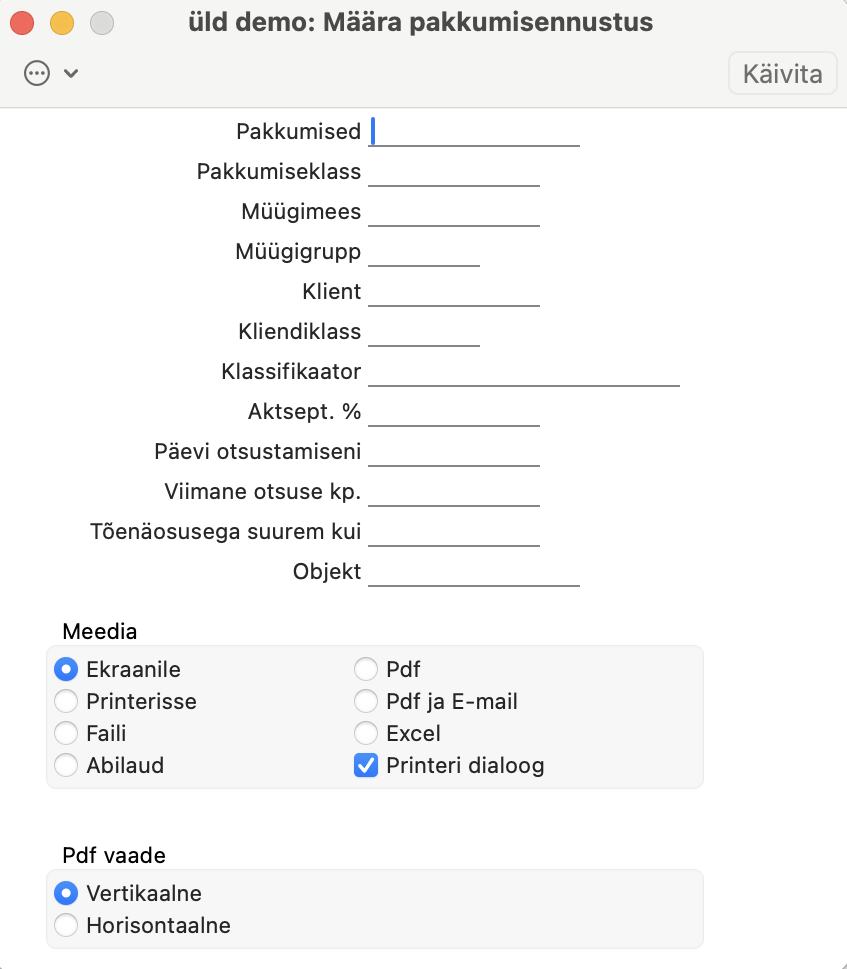Open the ellipsis actions menu icon

click(37, 74)
